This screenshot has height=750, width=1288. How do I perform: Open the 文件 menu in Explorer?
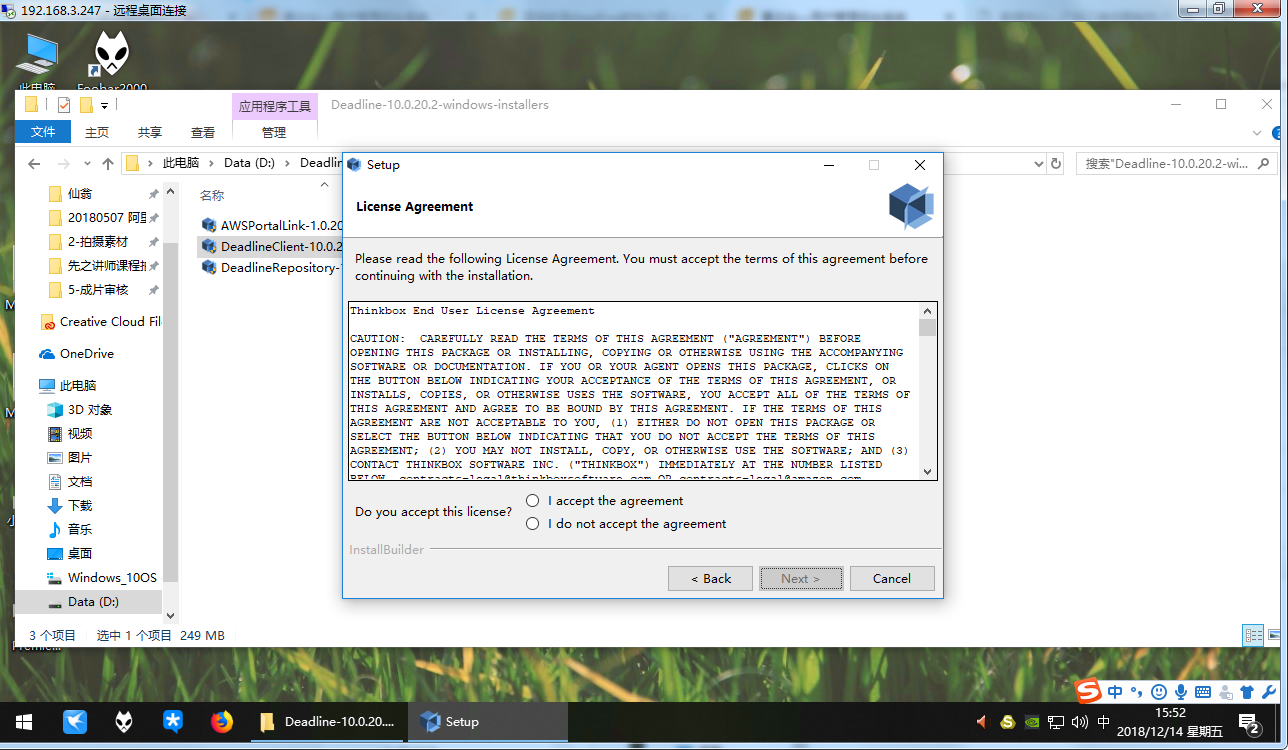click(43, 132)
